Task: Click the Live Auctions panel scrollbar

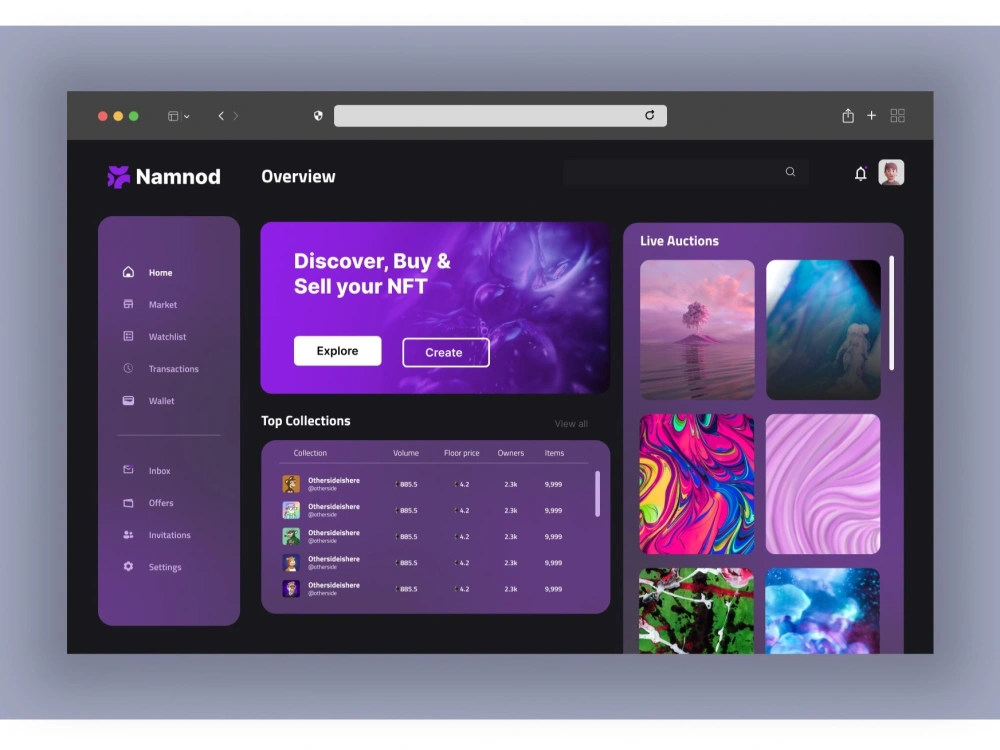Action: pos(892,312)
